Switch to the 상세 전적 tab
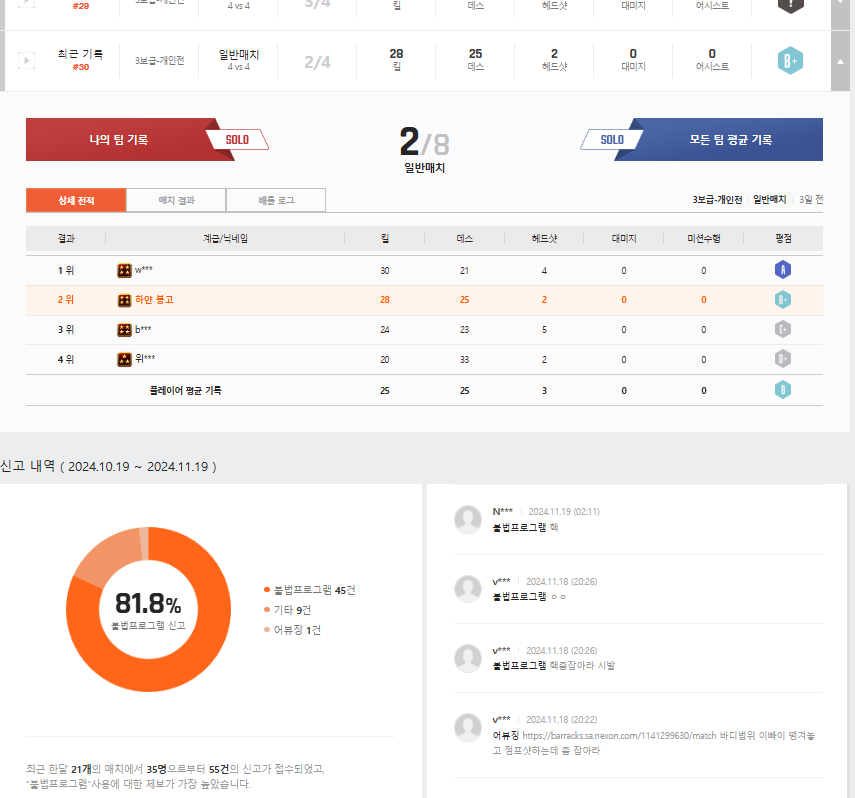 click(x=76, y=200)
